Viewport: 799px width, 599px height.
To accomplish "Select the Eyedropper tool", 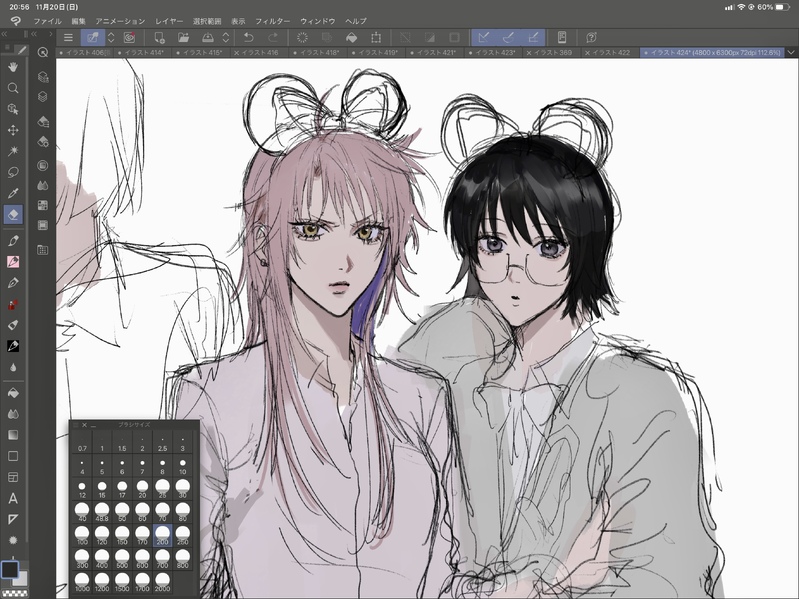I will [13, 194].
